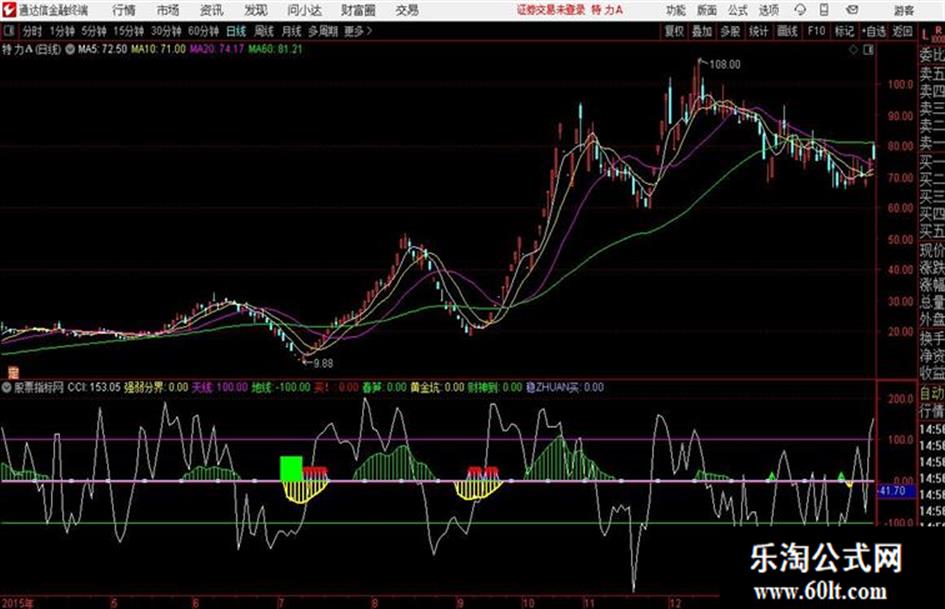This screenshot has height=609, width=945.
Task: Click the 游客 user label
Action: click(x=903, y=10)
